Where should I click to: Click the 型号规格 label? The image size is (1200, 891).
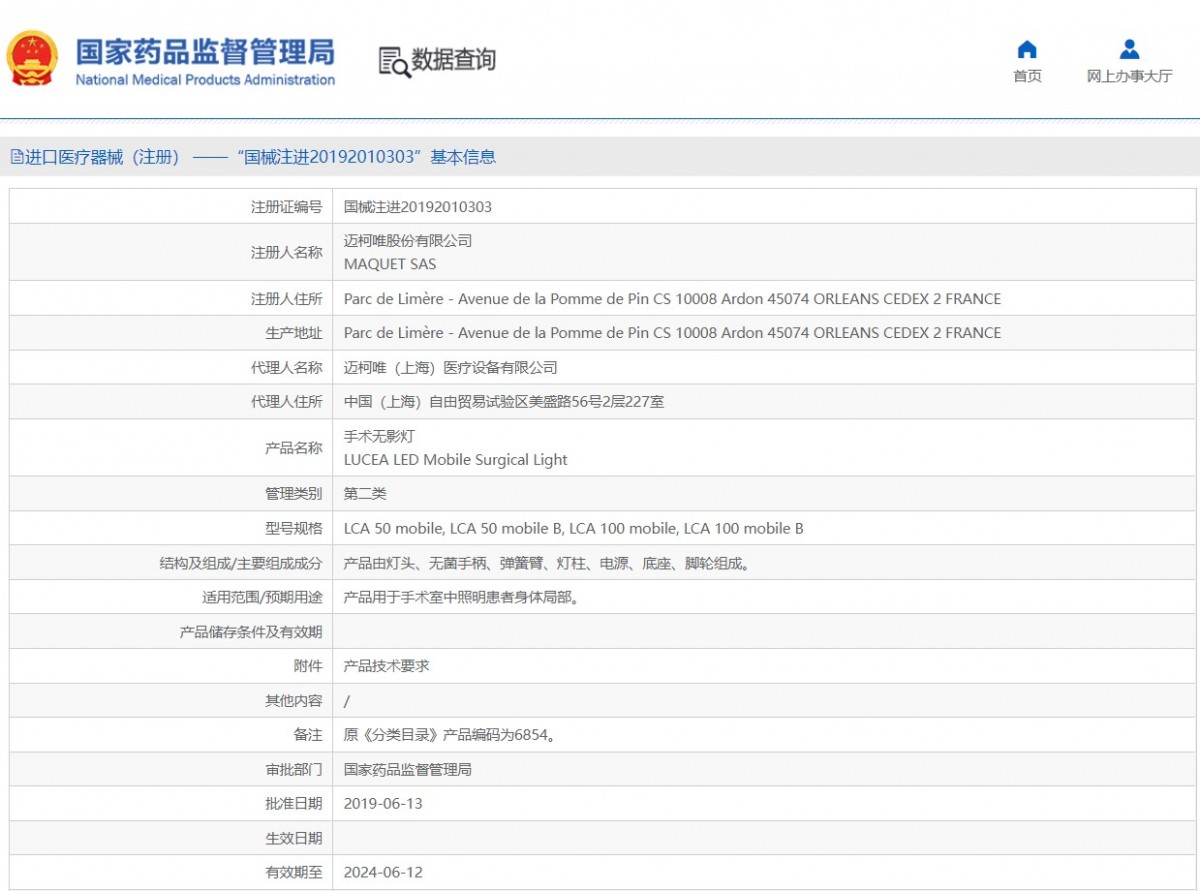[x=293, y=528]
